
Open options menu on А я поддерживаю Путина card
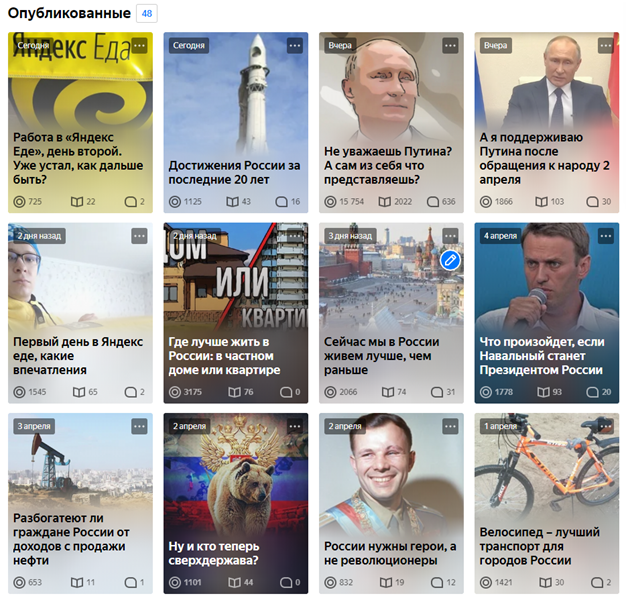606,46
